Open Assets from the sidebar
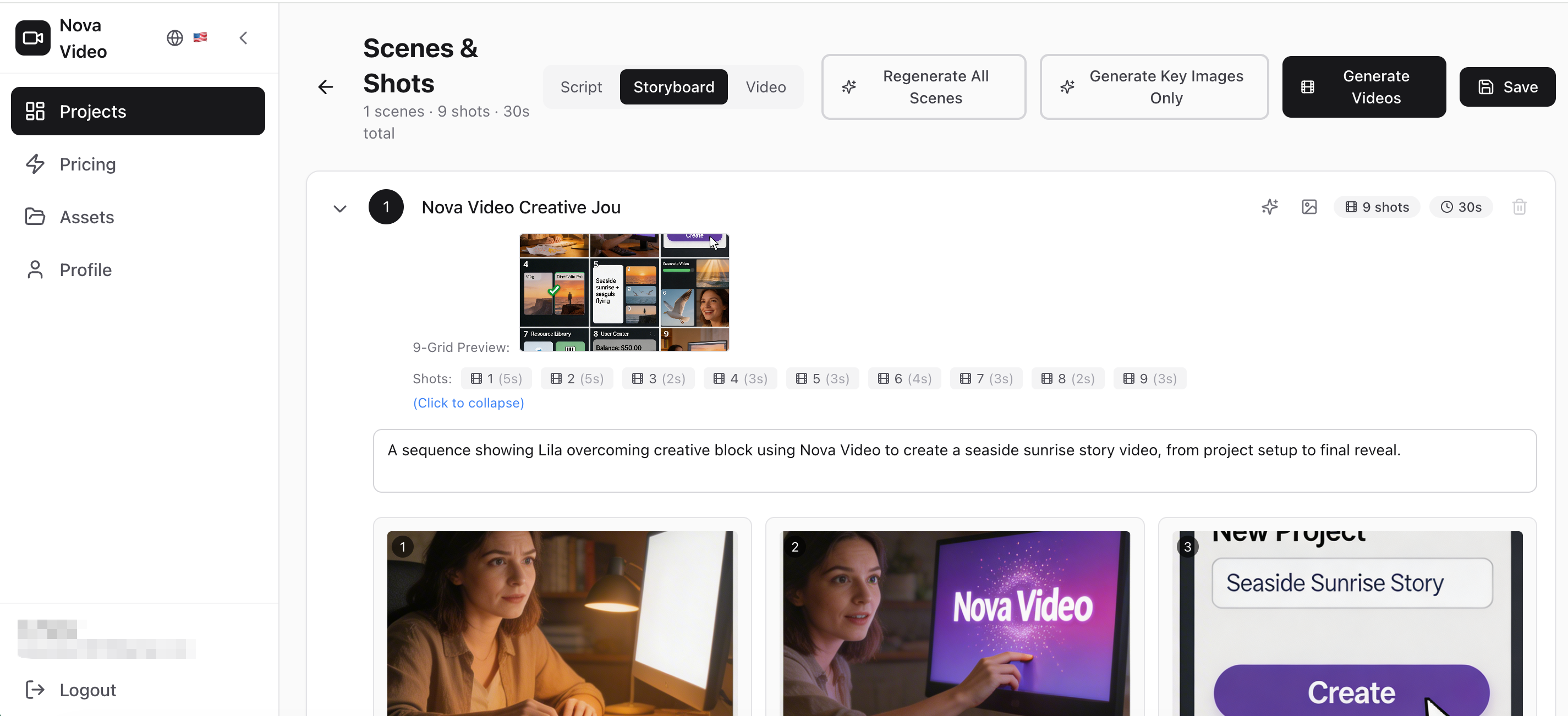The width and height of the screenshot is (1568, 716). (x=87, y=217)
